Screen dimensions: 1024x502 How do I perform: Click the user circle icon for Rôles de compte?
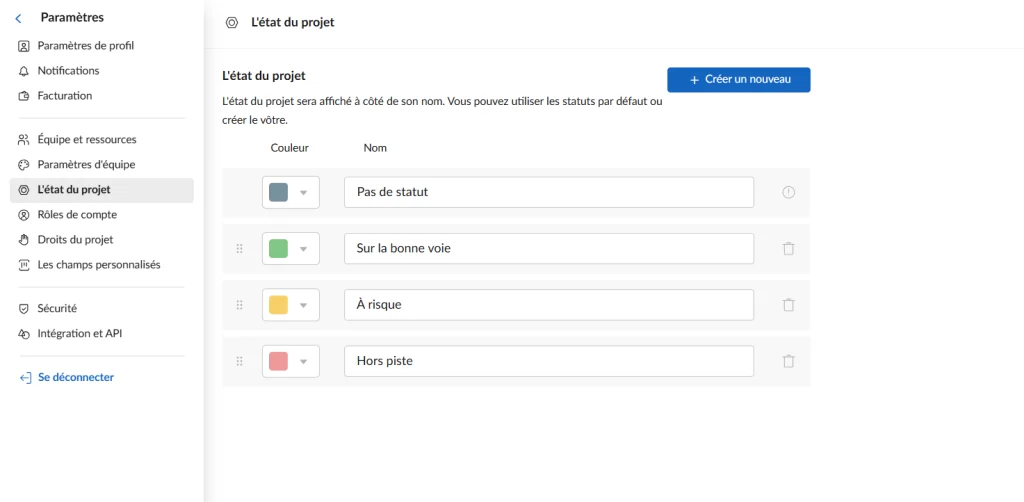(x=24, y=215)
